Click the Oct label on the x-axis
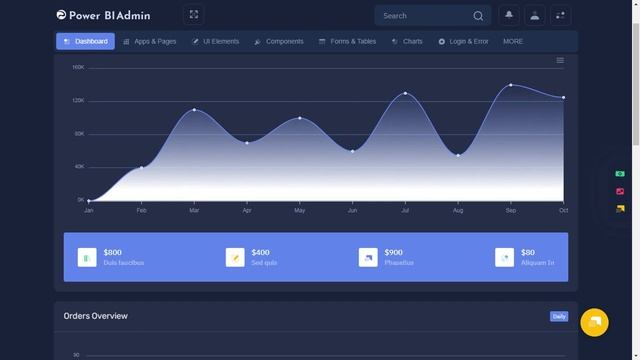This screenshot has width=640, height=360. (563, 211)
